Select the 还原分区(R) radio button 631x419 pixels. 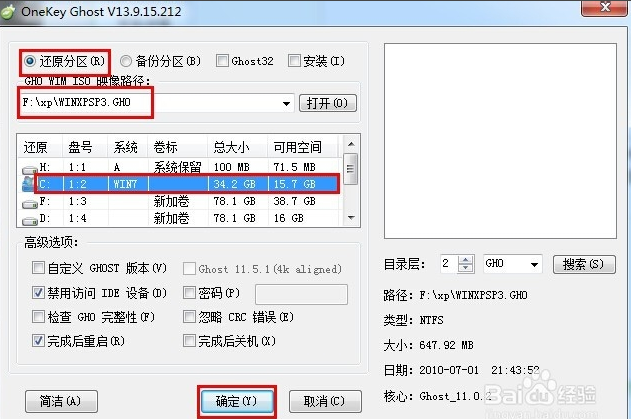(30, 61)
